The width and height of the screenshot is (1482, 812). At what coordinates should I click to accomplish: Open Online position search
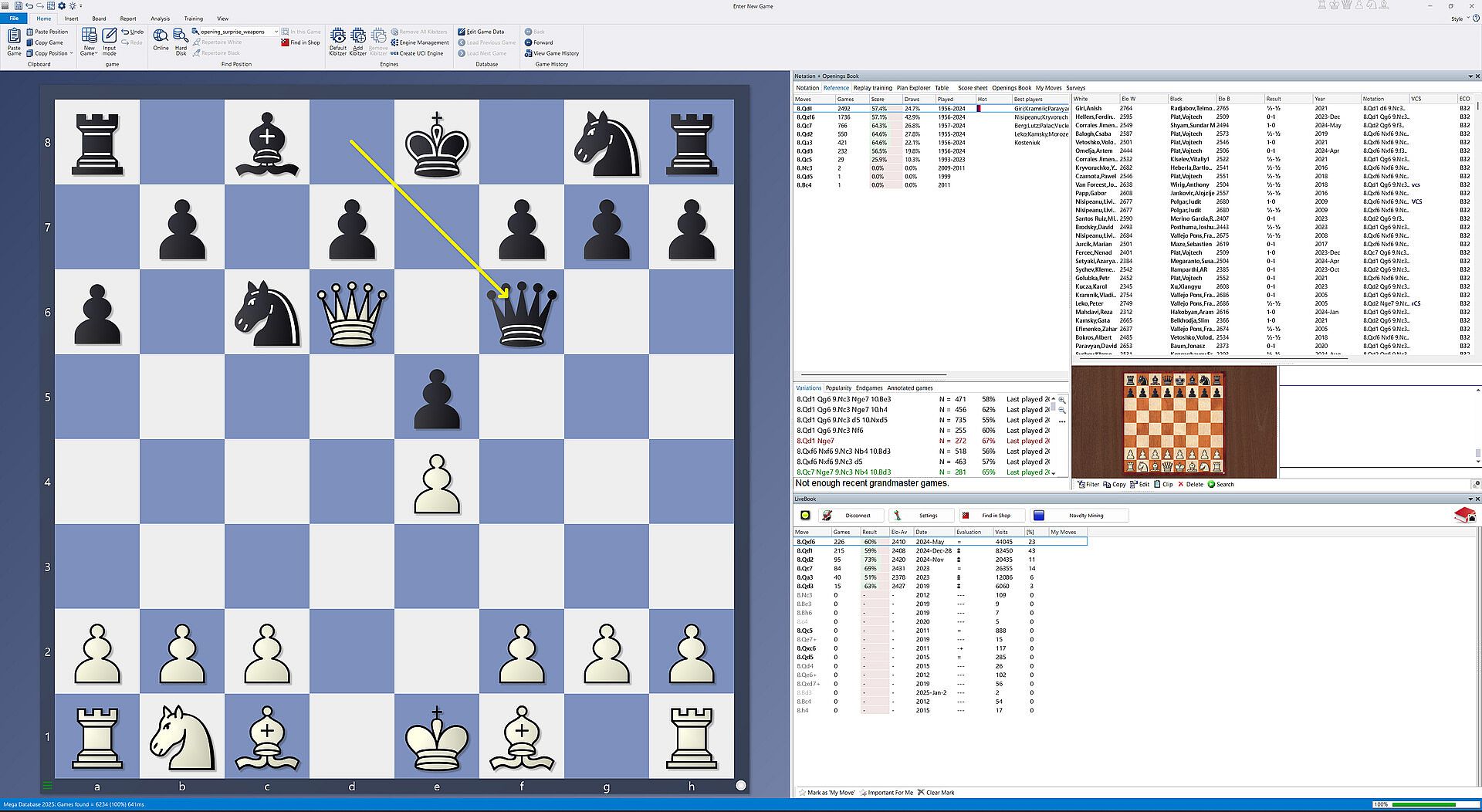(161, 39)
